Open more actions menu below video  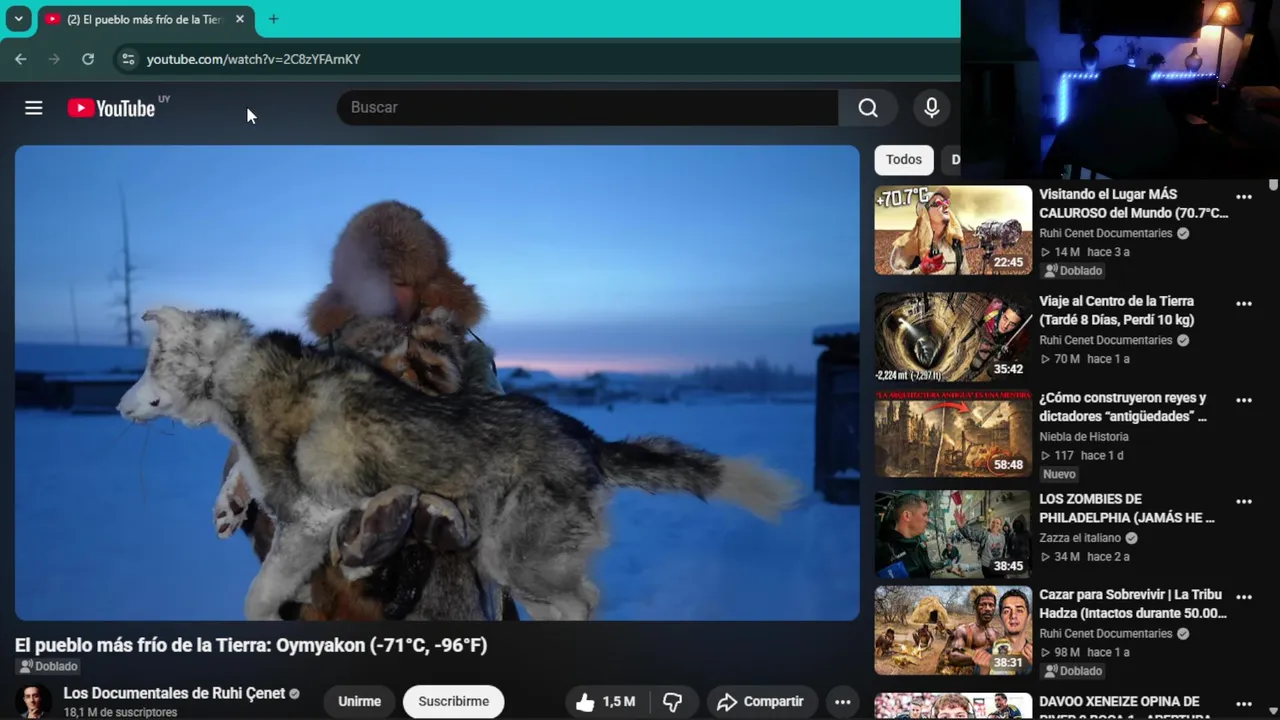[x=843, y=702]
